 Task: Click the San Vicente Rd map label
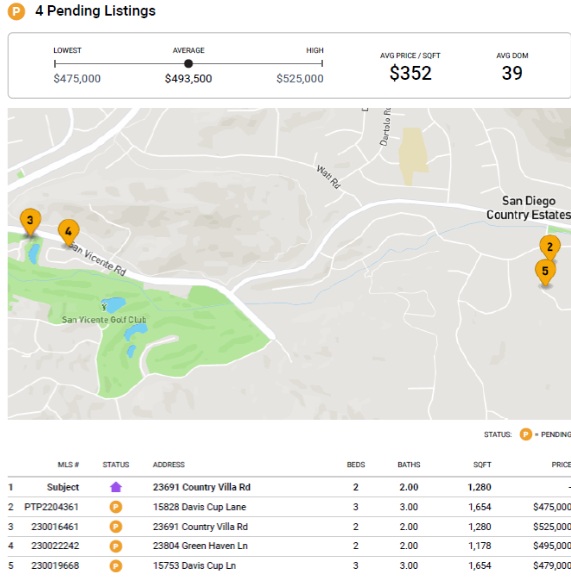click(x=98, y=258)
